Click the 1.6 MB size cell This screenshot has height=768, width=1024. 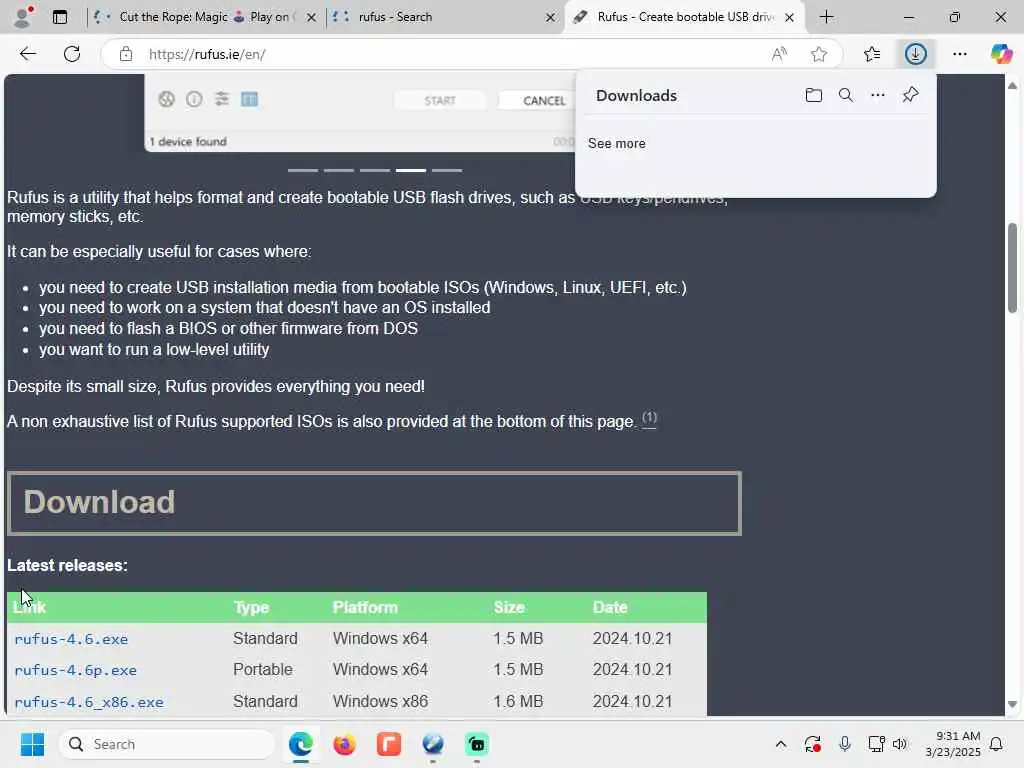pyautogui.click(x=518, y=701)
